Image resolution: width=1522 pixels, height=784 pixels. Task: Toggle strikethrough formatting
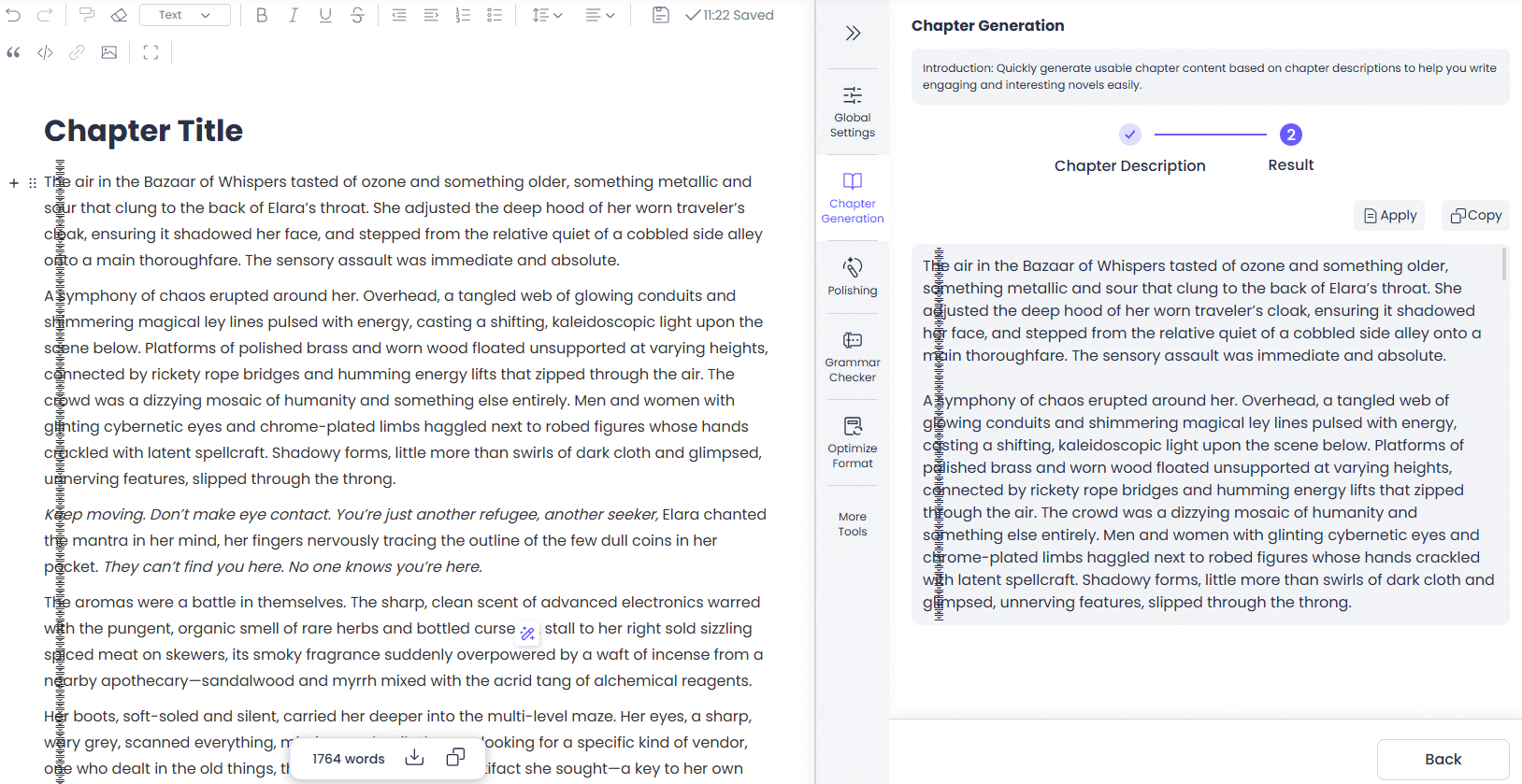coord(357,15)
